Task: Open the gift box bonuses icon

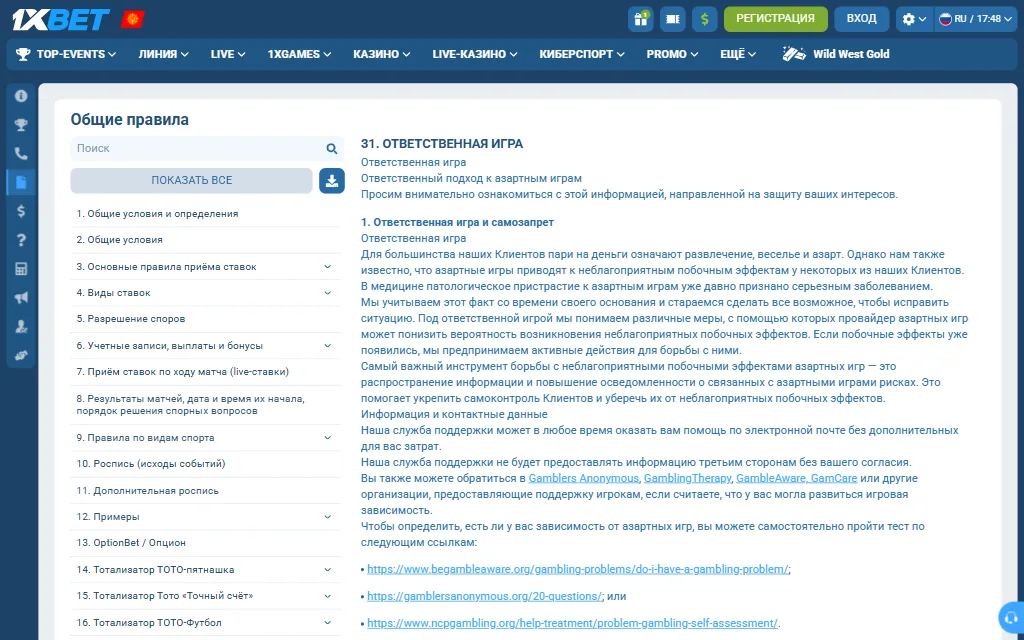Action: (641, 19)
